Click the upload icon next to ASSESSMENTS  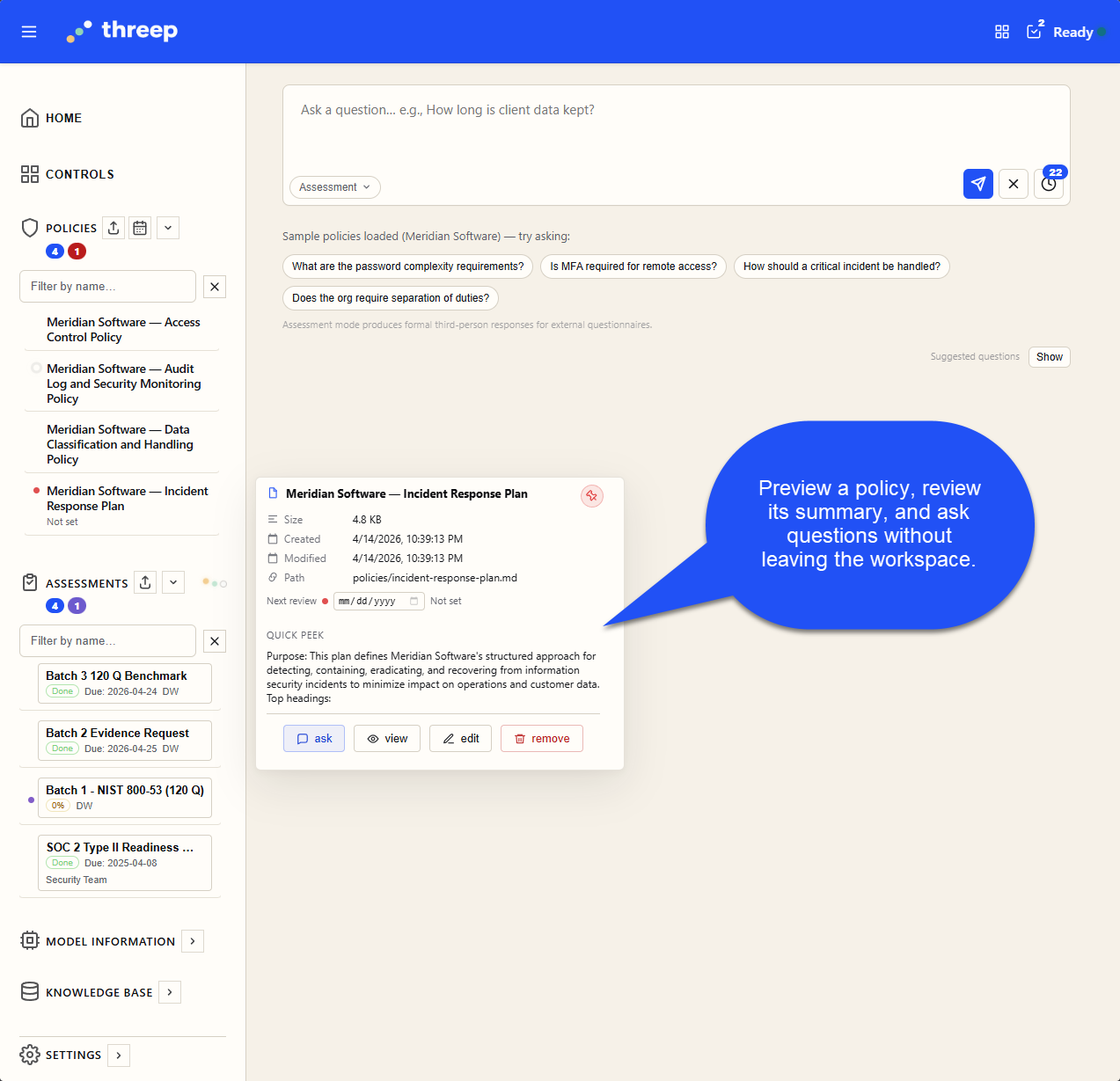(x=144, y=582)
